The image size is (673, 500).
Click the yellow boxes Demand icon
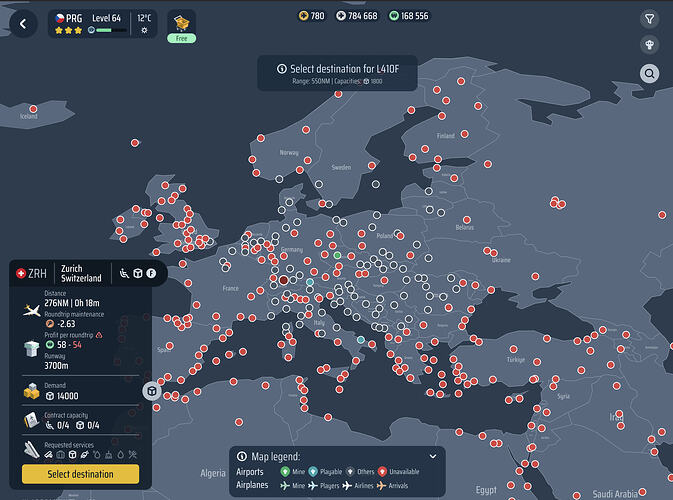[32, 391]
